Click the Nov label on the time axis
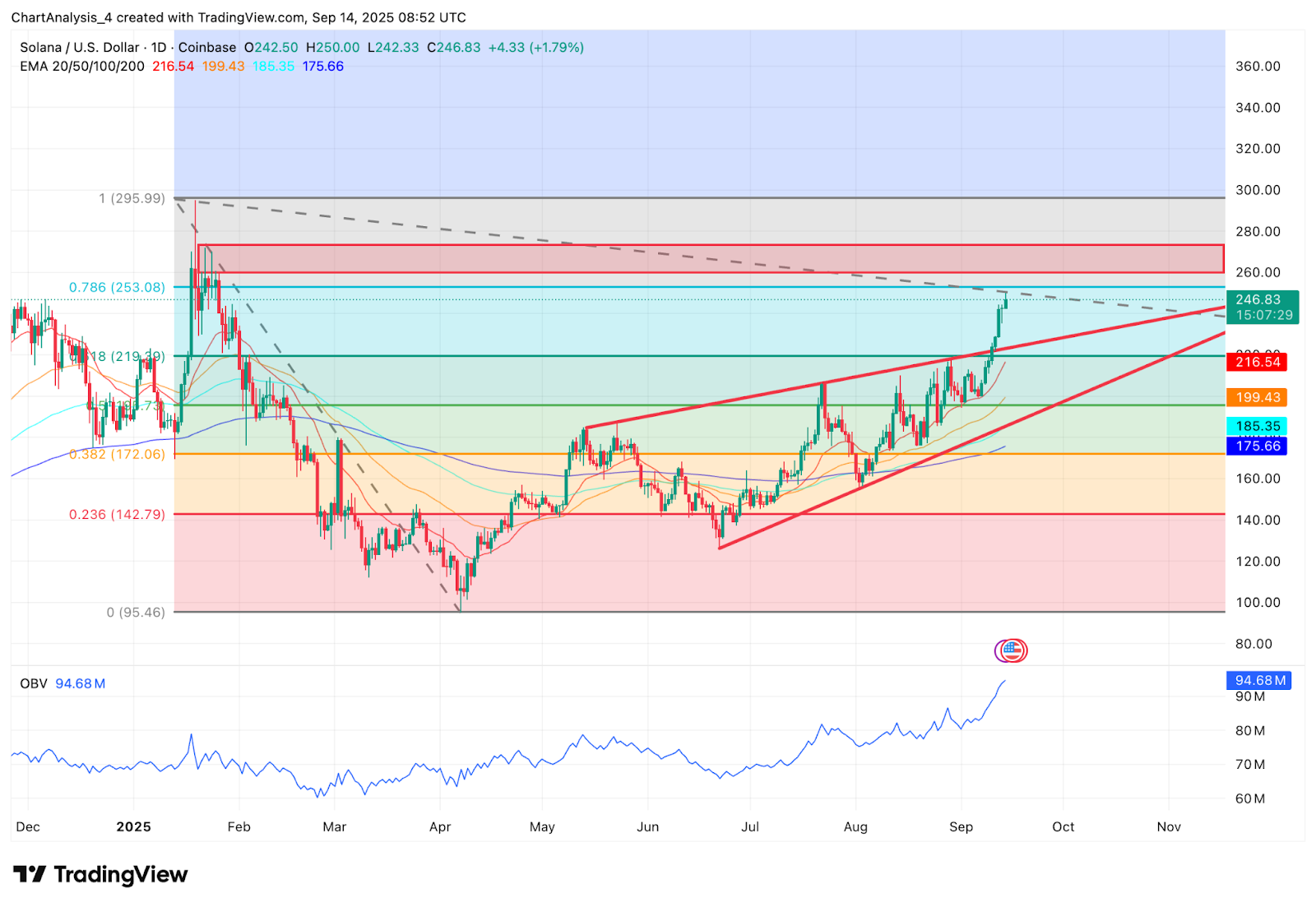 (x=1169, y=827)
